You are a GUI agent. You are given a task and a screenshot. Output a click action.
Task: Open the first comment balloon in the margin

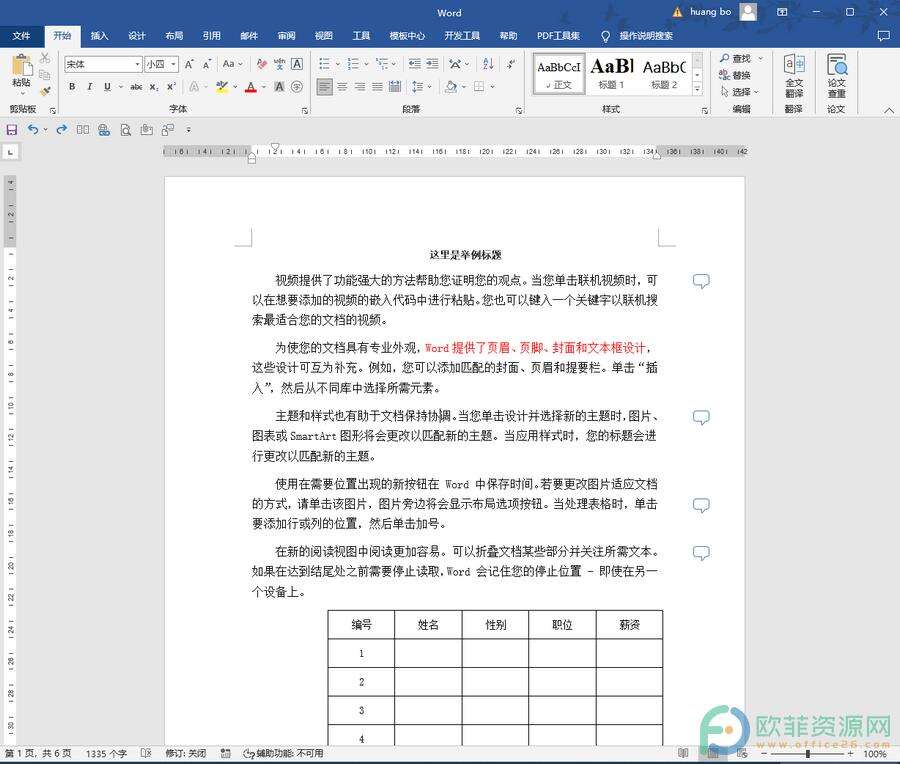click(x=701, y=281)
